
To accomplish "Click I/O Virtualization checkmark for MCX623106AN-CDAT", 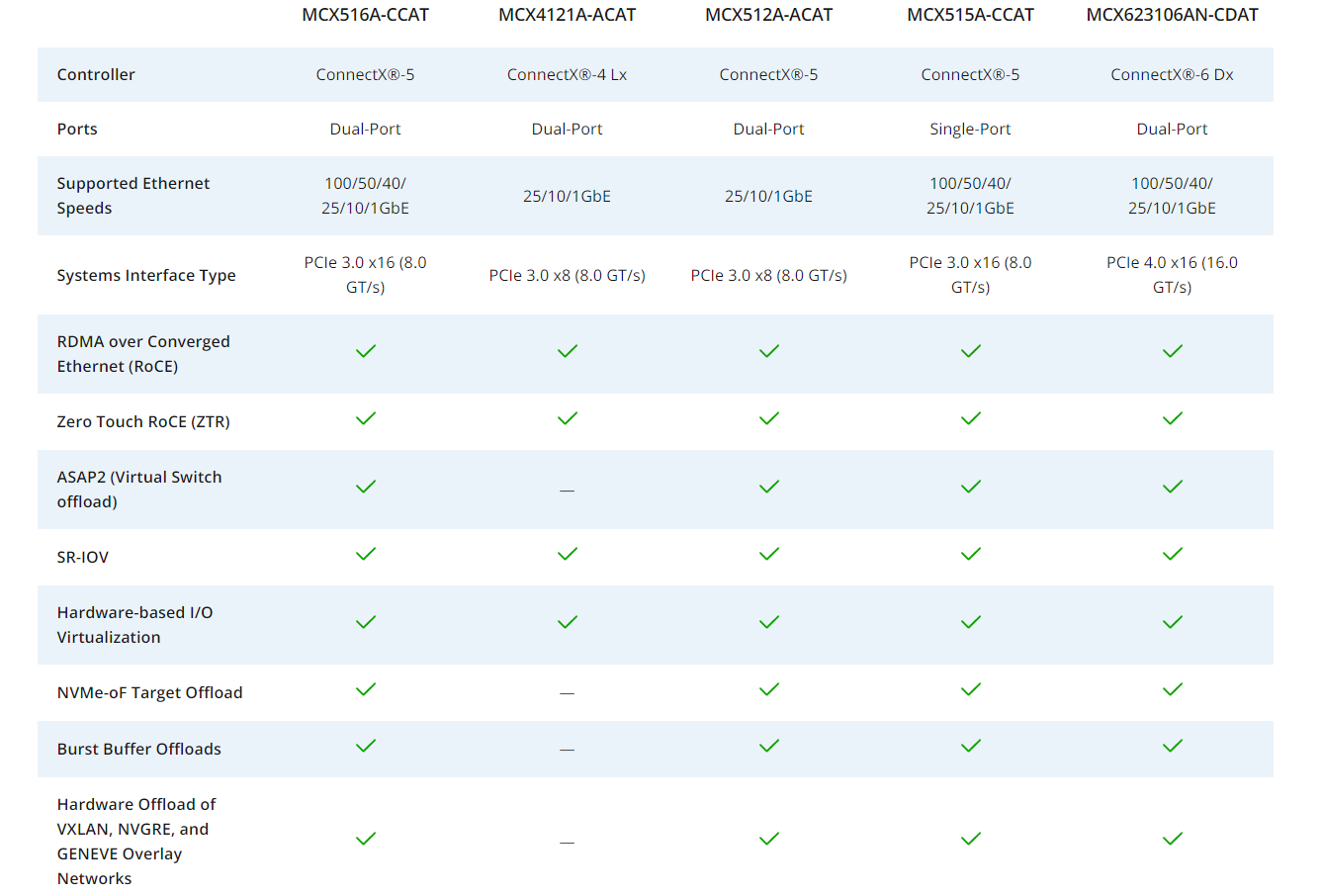I will pyautogui.click(x=1173, y=622).
